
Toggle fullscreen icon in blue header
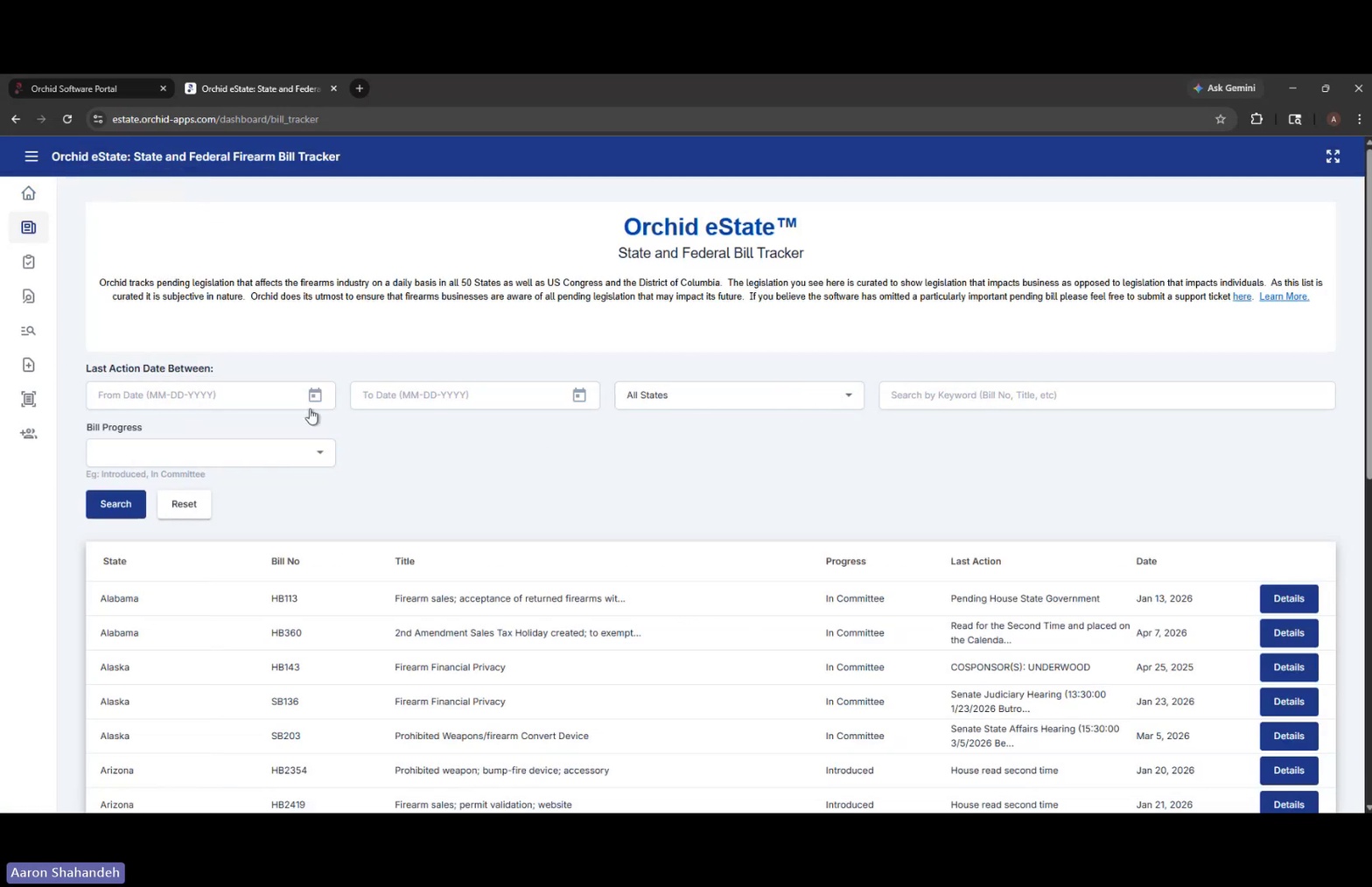[x=1333, y=157]
